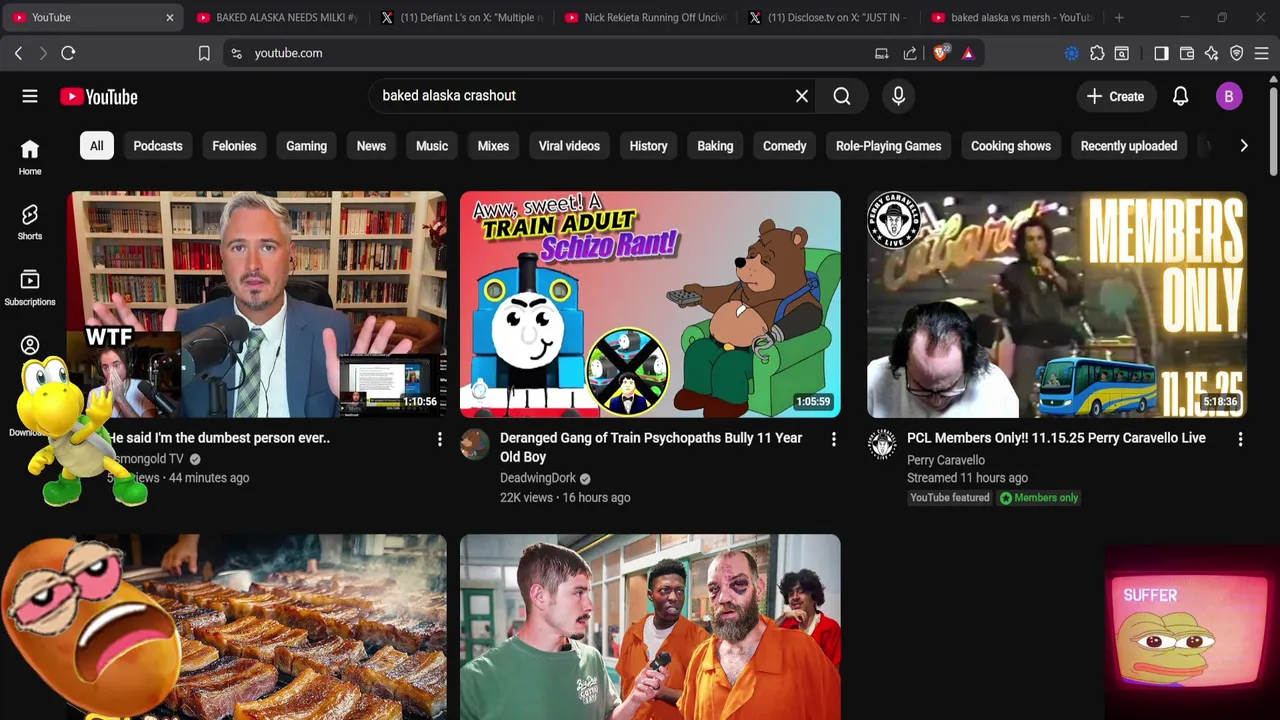Select the All filter chip
Image resolution: width=1280 pixels, height=720 pixels.
(96, 146)
